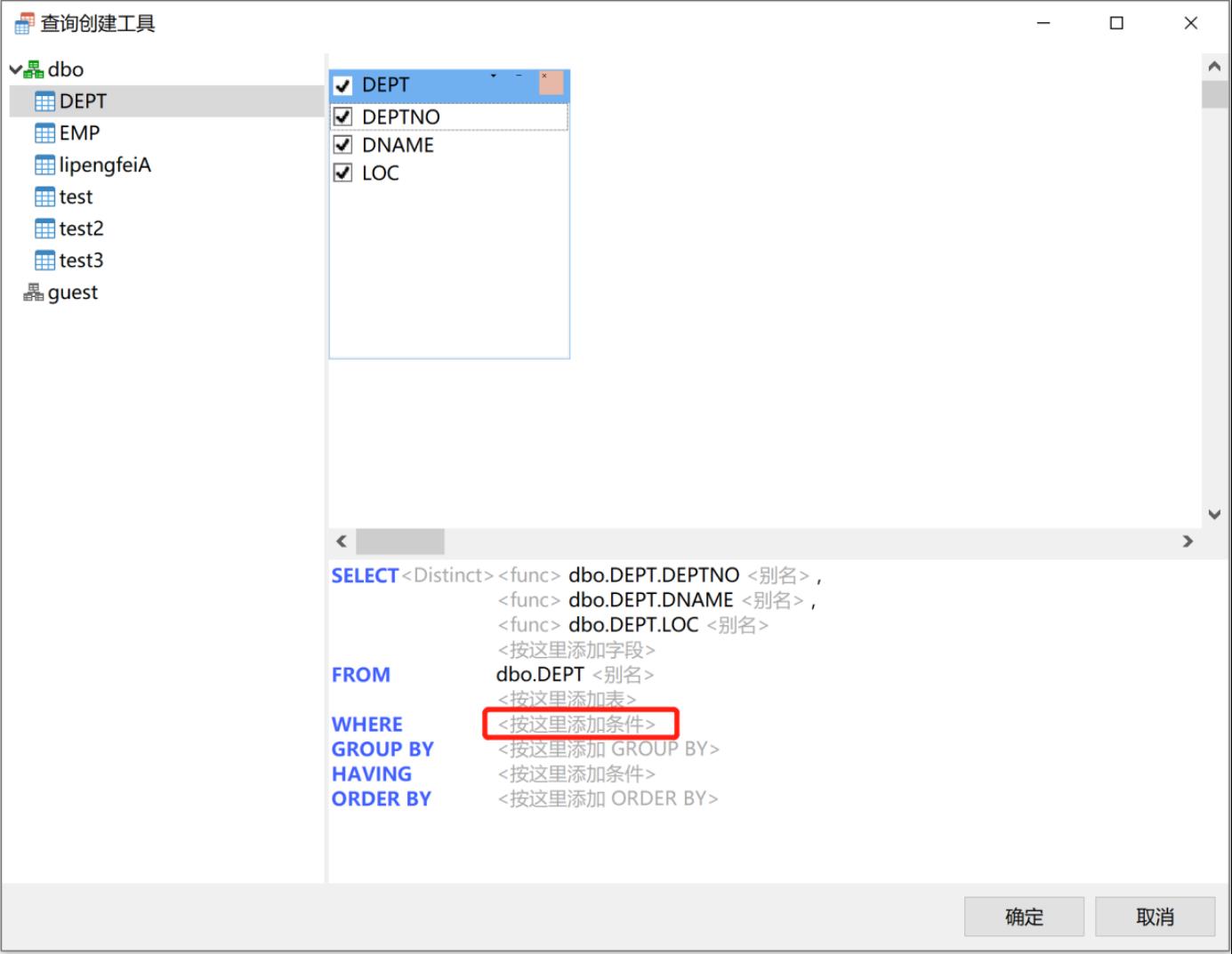Viewport: 1232px width, 954px height.
Task: Click the query builder window title icon
Action: coord(24,23)
